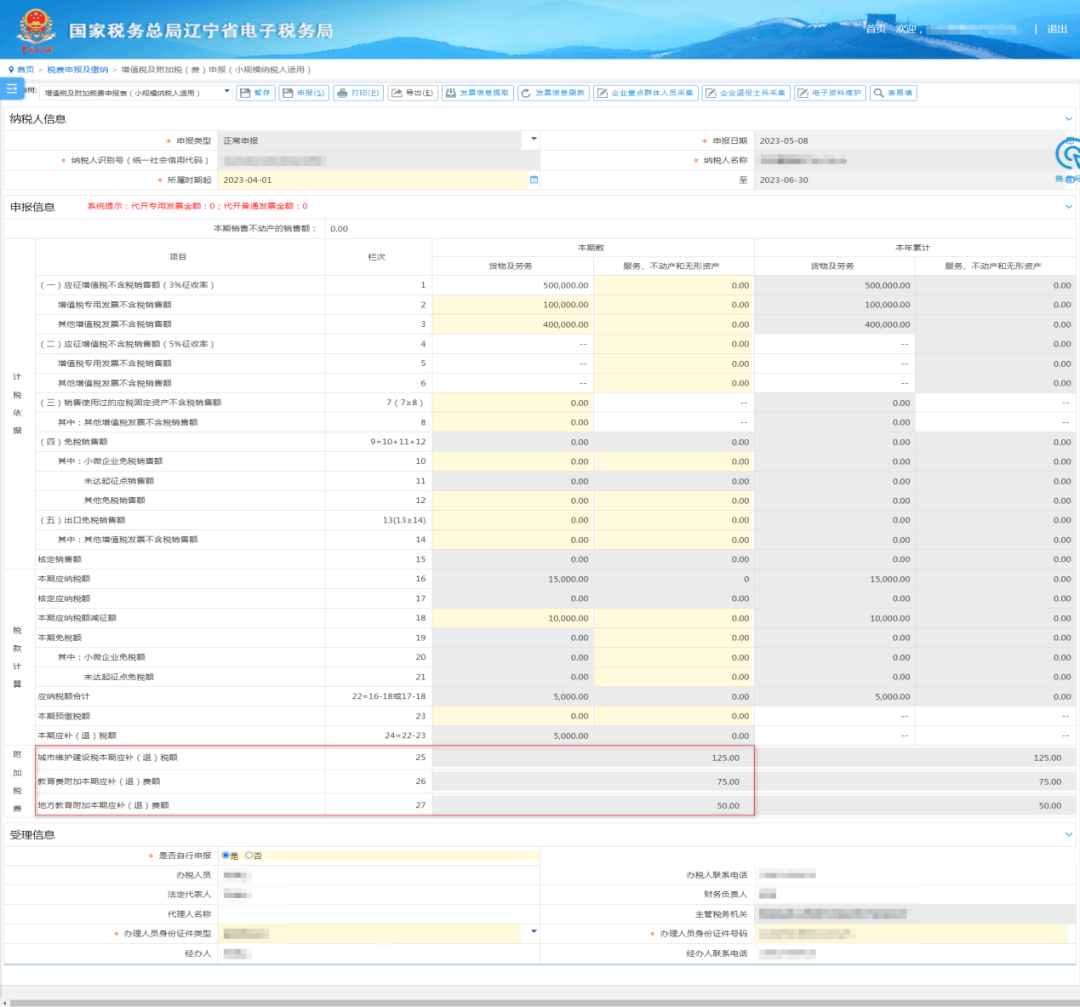The width and height of the screenshot is (1080, 1007).
Task: Open 企业重点群体人员采集 collection form
Action: (645, 93)
